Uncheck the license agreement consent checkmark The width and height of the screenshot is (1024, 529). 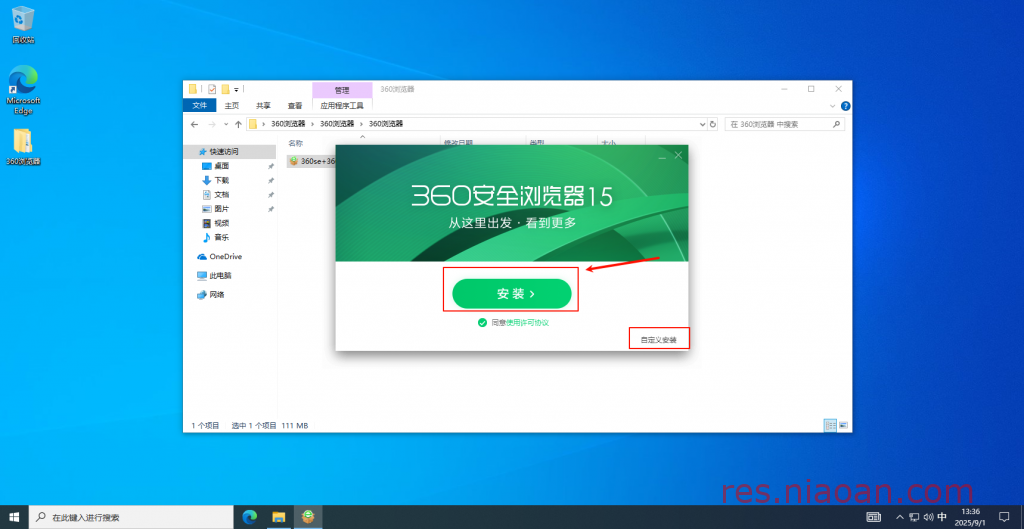482,323
